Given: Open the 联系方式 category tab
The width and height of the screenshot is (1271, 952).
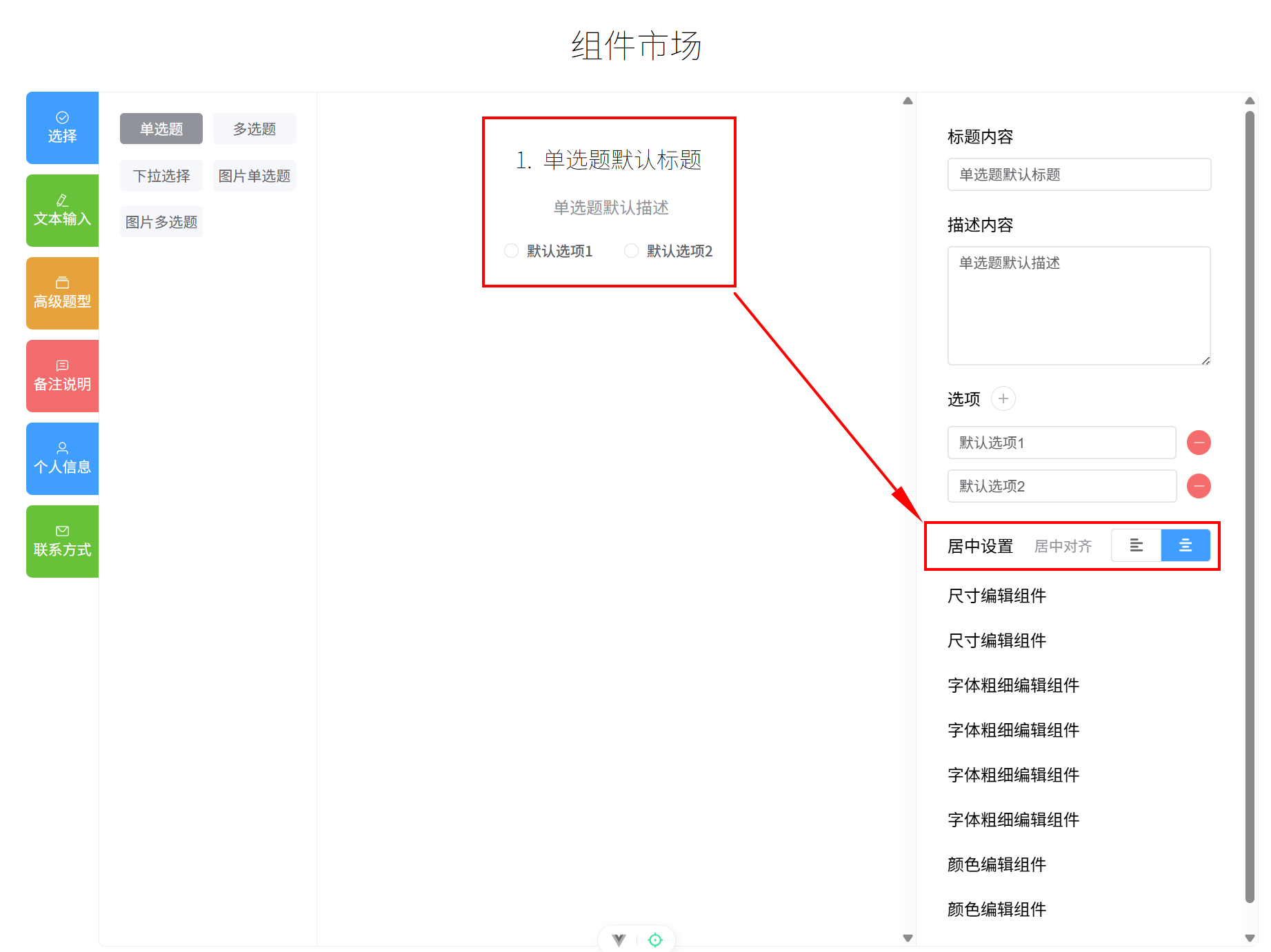Looking at the screenshot, I should click(62, 541).
